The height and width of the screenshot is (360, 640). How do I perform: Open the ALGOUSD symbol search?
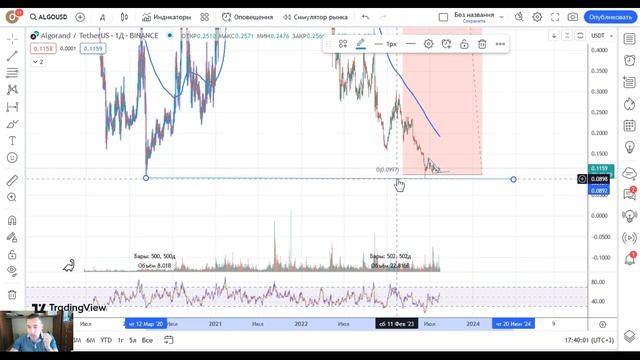[49, 17]
